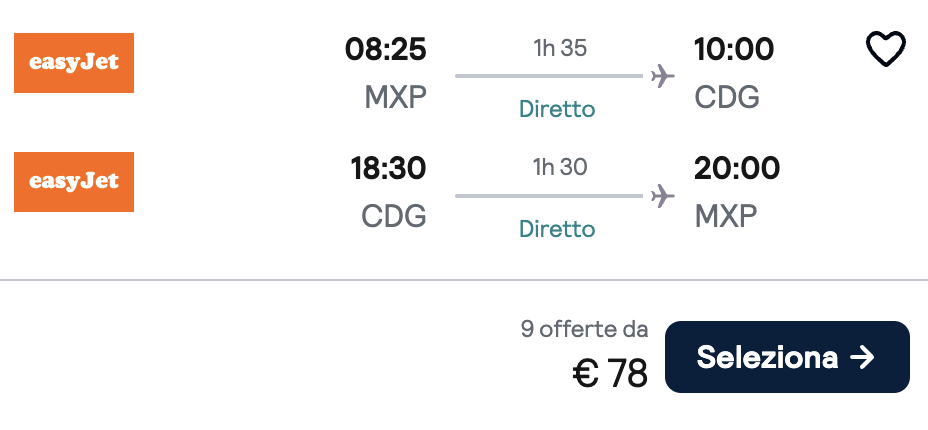Click the 20:00 return arrival time
The image size is (928, 430).
[x=736, y=168]
